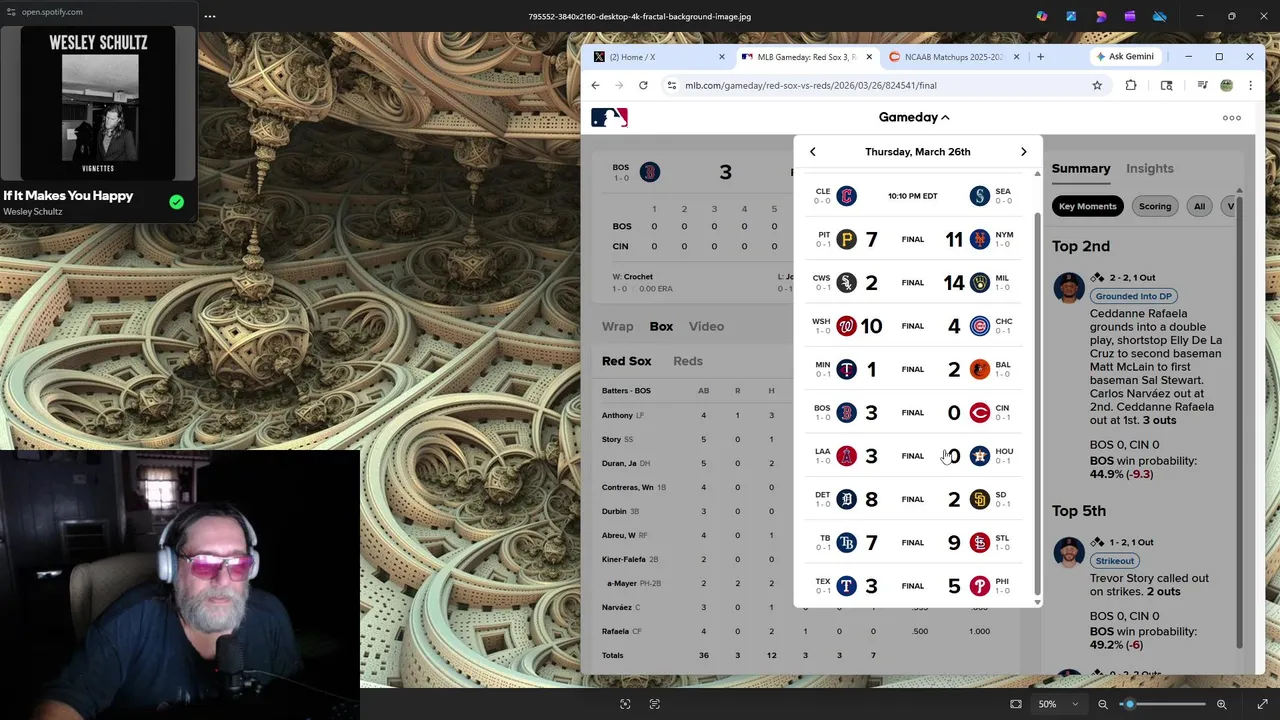Open the WSH vs CHC final game
This screenshot has height=720, width=1280.
coord(913,326)
